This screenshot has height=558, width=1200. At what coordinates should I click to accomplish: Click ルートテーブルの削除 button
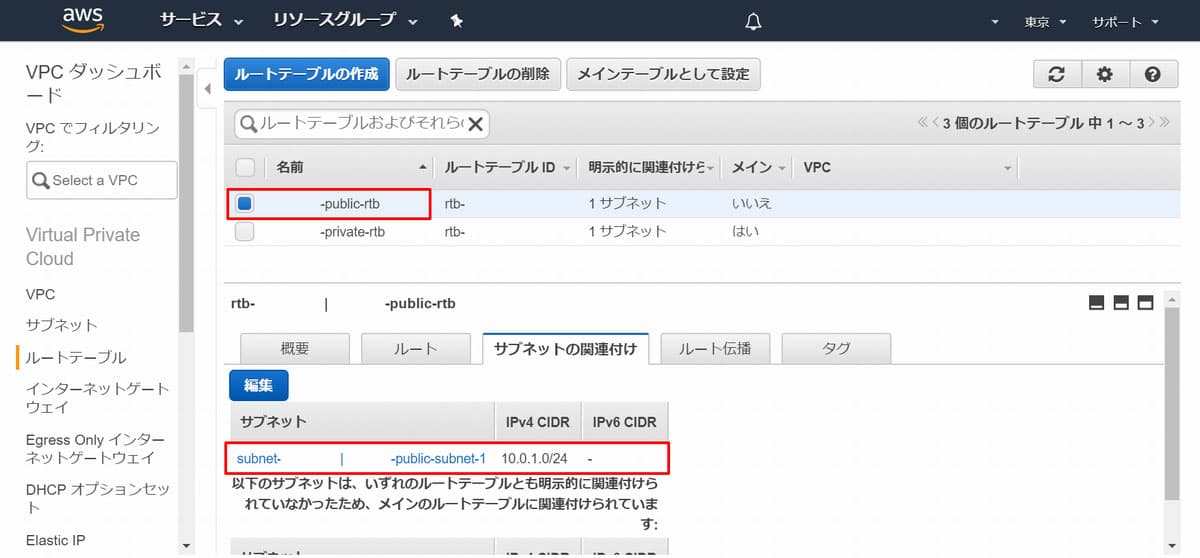pos(478,74)
